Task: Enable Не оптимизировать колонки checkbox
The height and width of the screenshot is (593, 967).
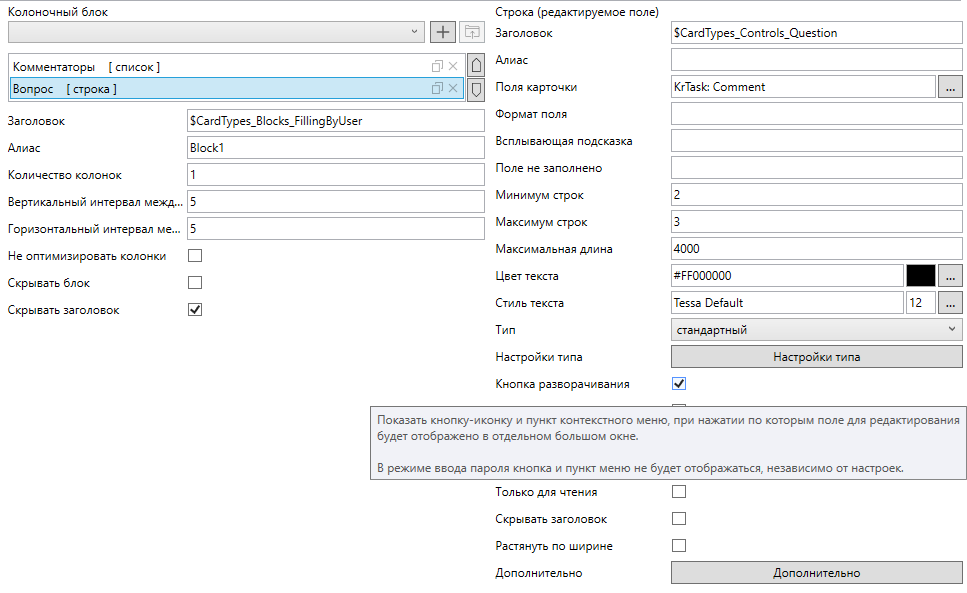Action: 195,256
